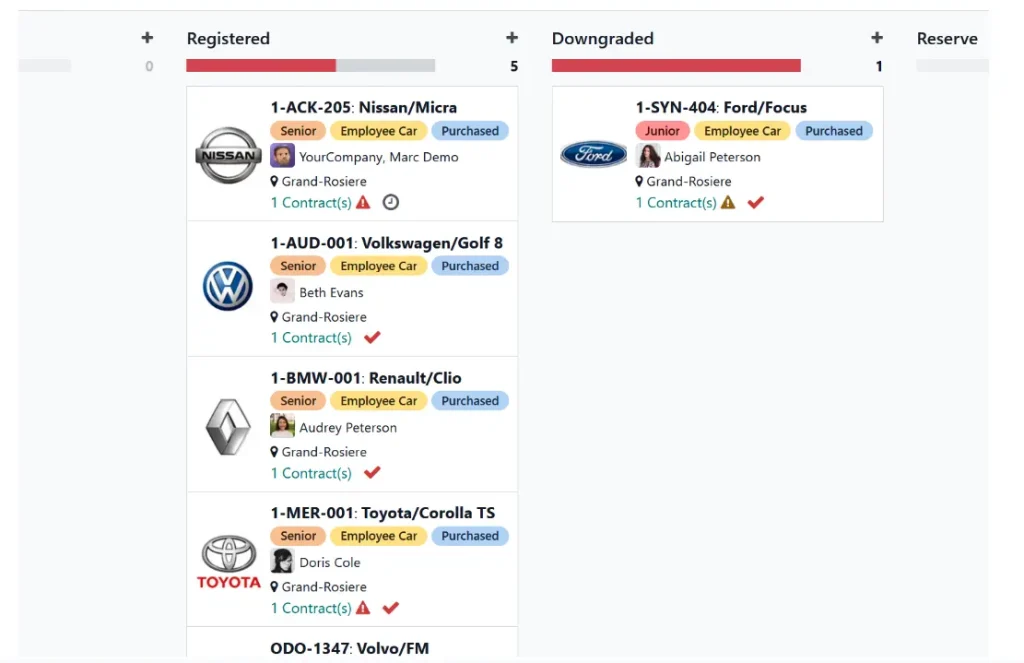The height and width of the screenshot is (663, 1024).
Task: Click the red checkmark on Renault/Clio card
Action: click(x=372, y=472)
